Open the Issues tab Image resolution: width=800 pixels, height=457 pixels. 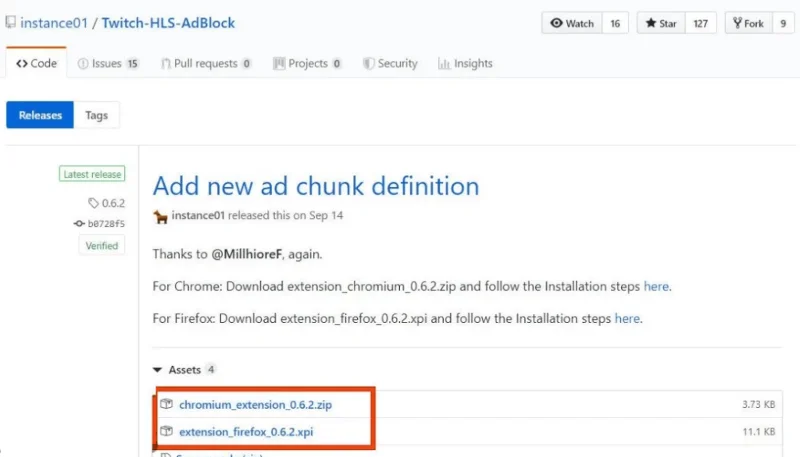tap(108, 63)
